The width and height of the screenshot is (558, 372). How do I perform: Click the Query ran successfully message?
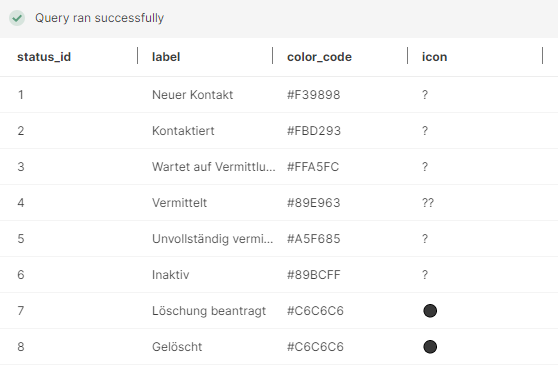click(99, 18)
